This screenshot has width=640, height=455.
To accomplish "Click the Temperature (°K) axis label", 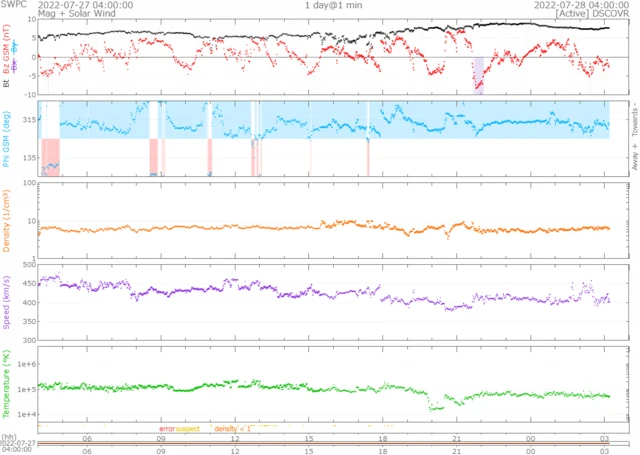I will click(7, 382).
